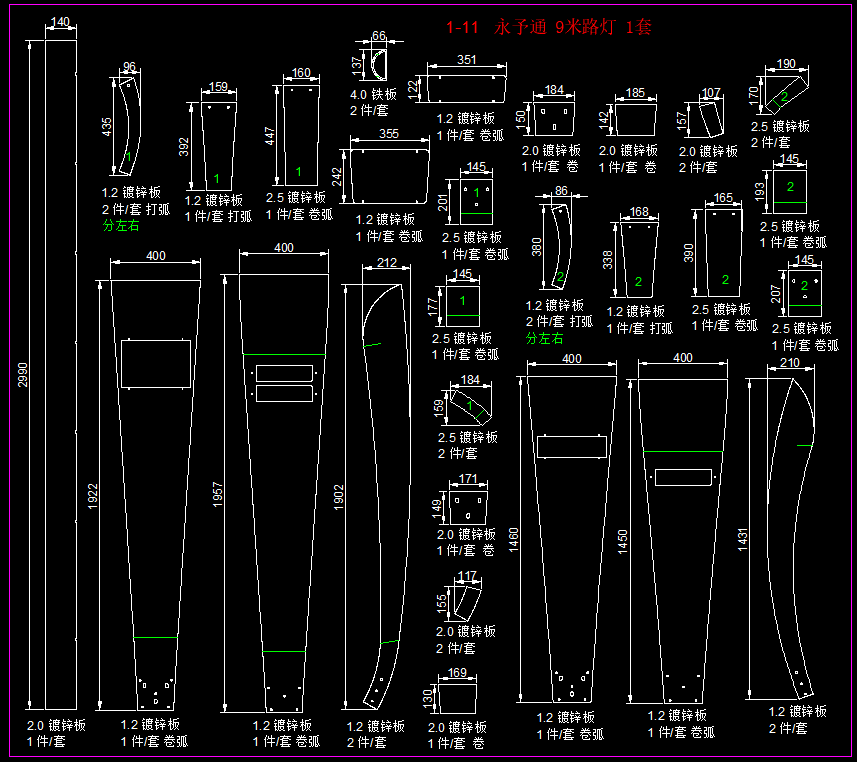Image resolution: width=857 pixels, height=762 pixels.
Task: Click the 1922 height dimension text
Action: pos(93,496)
